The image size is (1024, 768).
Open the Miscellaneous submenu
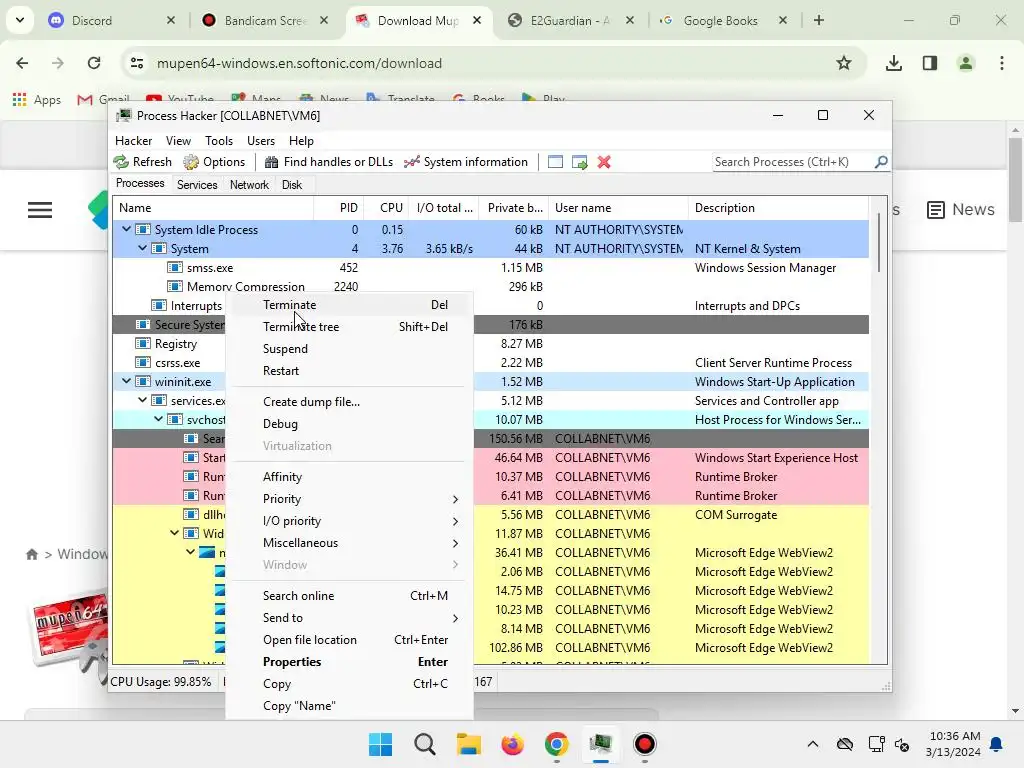(349, 543)
